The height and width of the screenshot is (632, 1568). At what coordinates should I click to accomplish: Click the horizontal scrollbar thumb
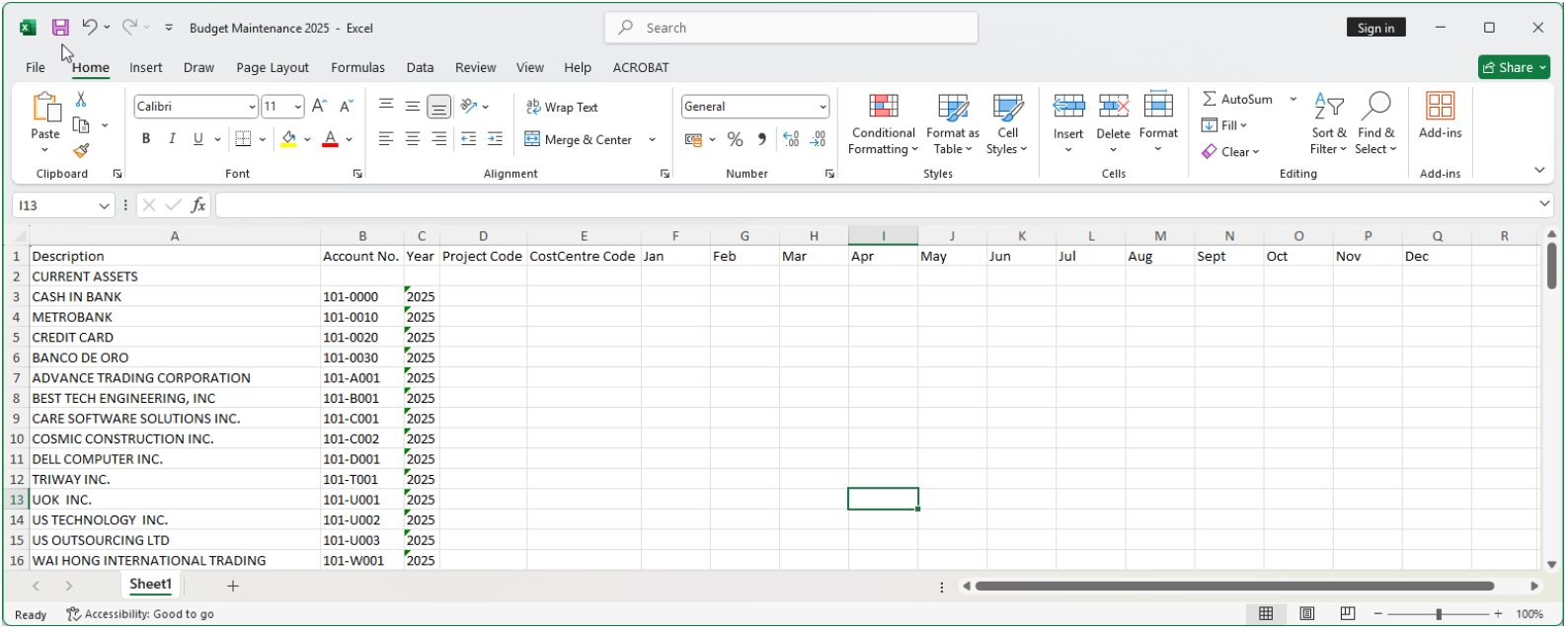[x=1234, y=588]
